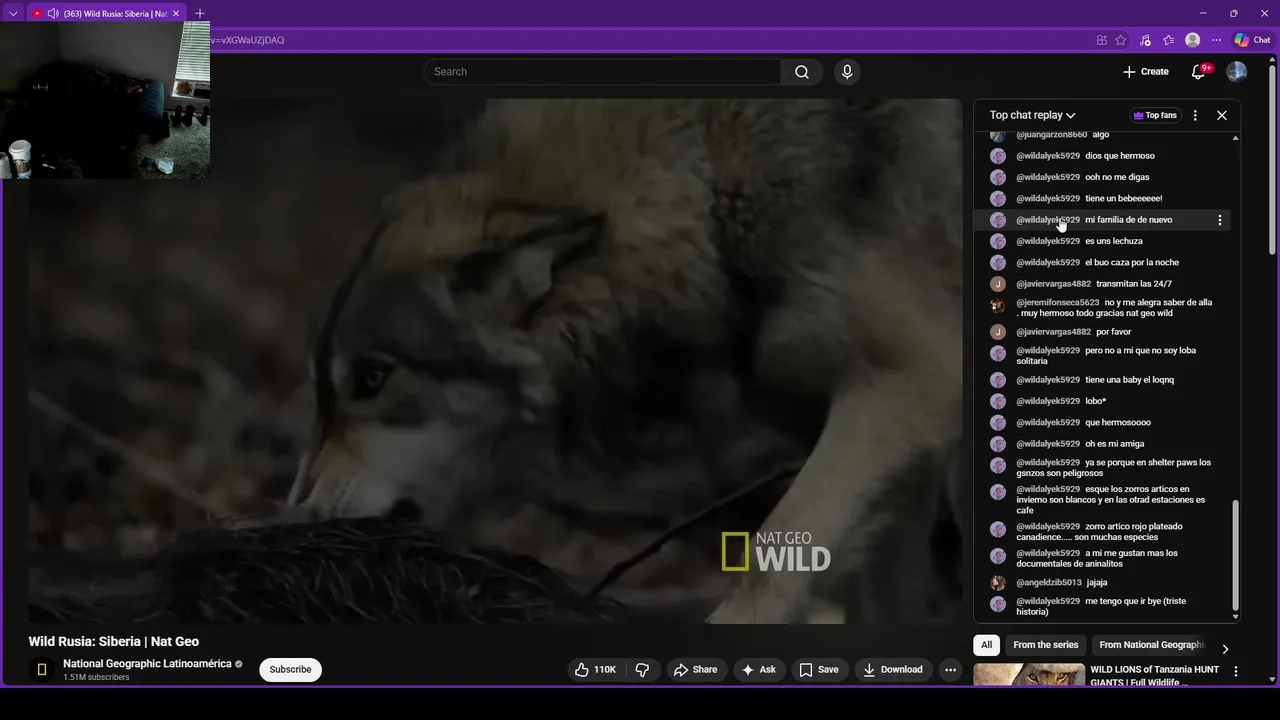Save the video to a playlist

click(x=818, y=670)
